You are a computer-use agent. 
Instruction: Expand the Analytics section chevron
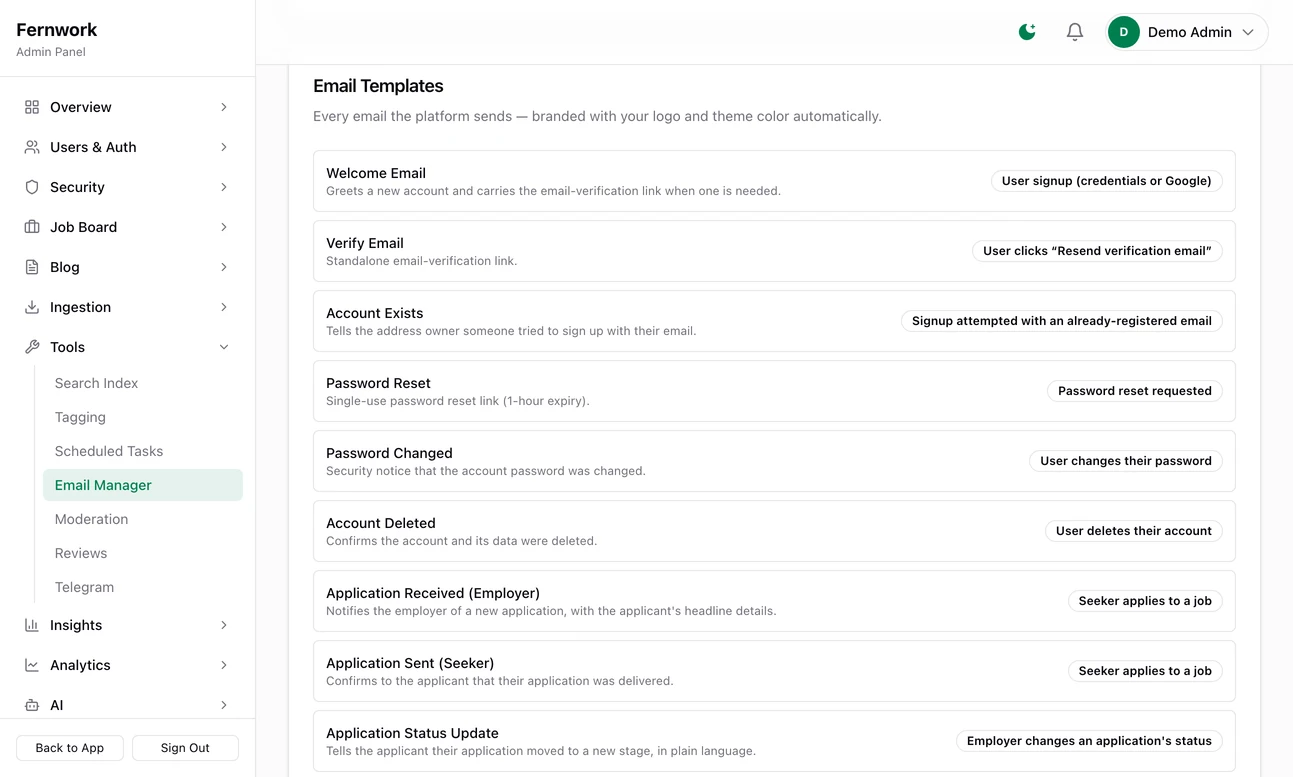224,665
